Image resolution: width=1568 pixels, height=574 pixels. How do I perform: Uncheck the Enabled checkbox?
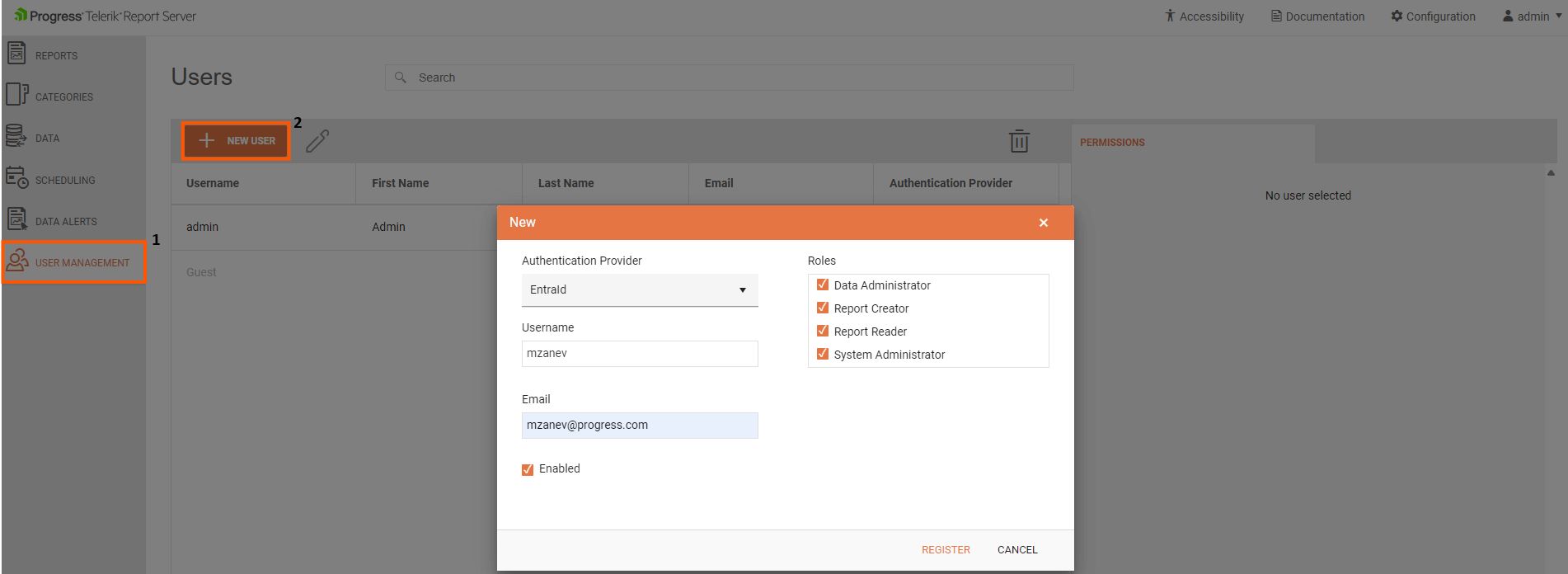coord(528,469)
